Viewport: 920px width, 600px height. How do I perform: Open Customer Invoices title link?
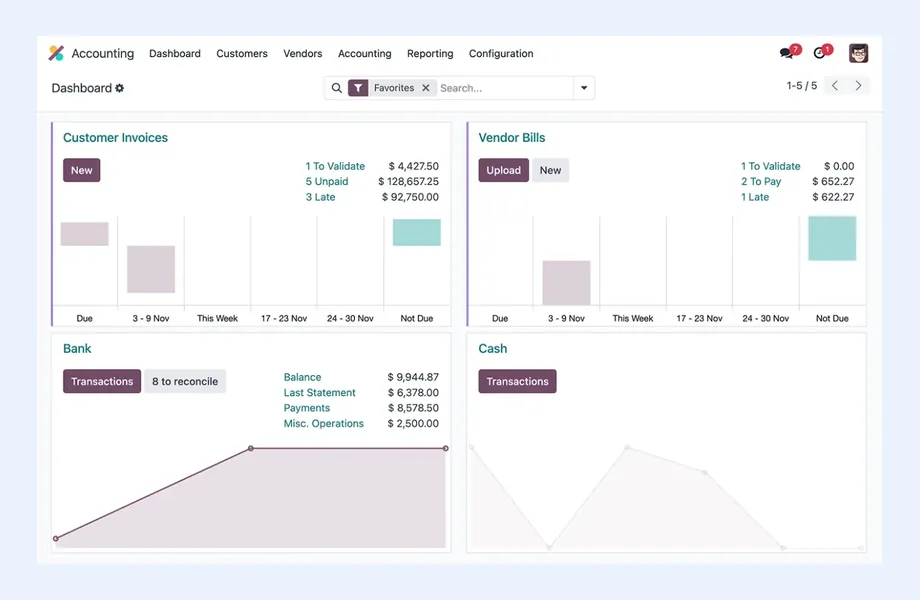116,138
